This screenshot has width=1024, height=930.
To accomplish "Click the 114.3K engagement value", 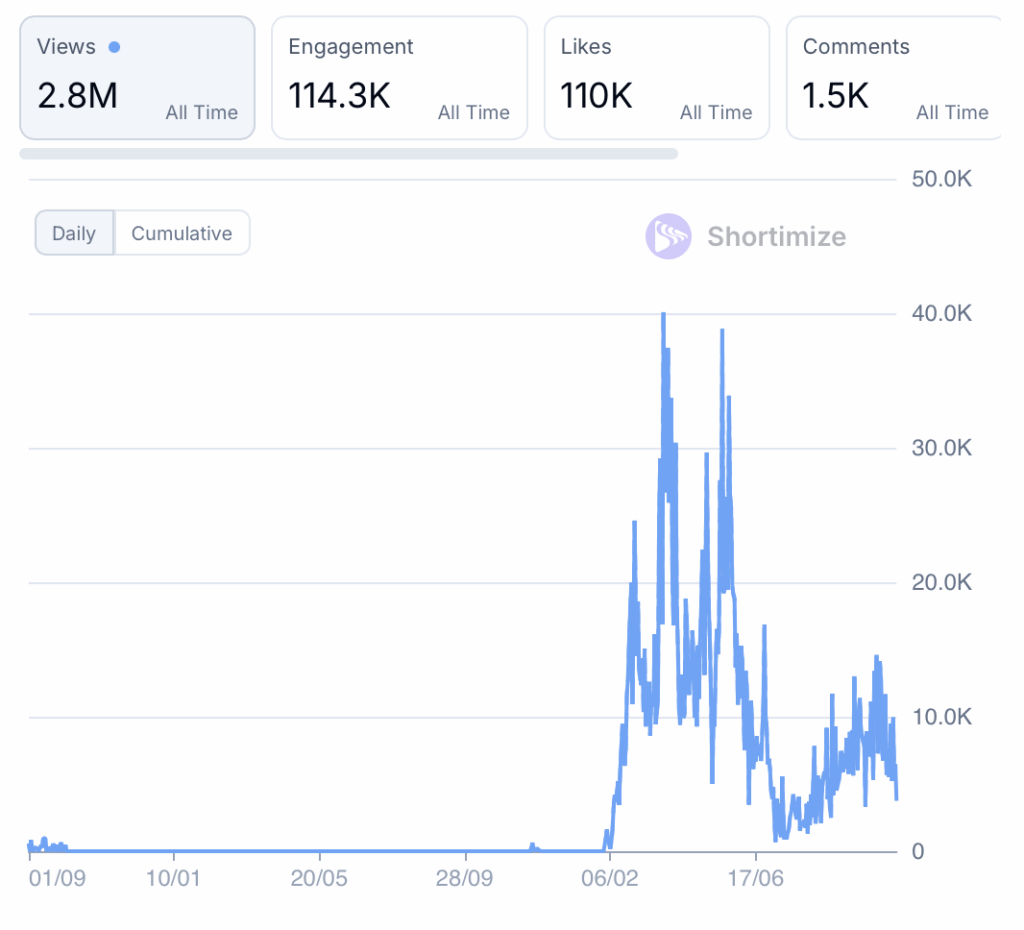I will pos(339,96).
